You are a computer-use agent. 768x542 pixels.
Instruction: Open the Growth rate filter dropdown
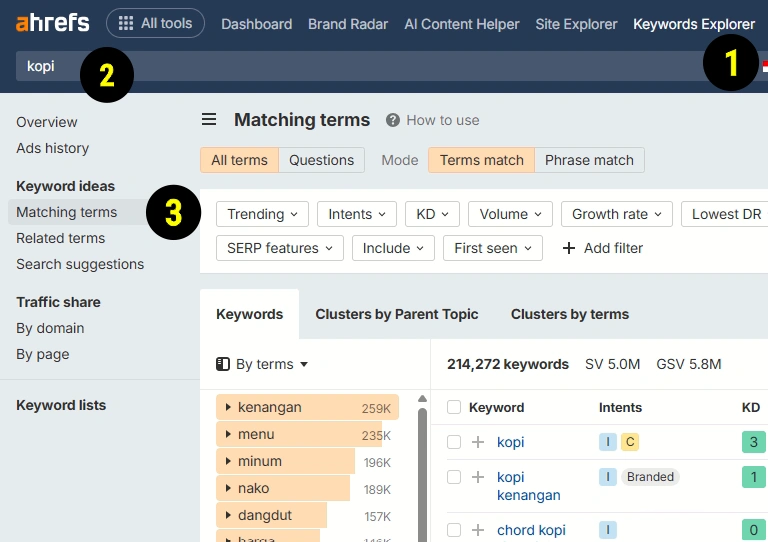click(617, 214)
